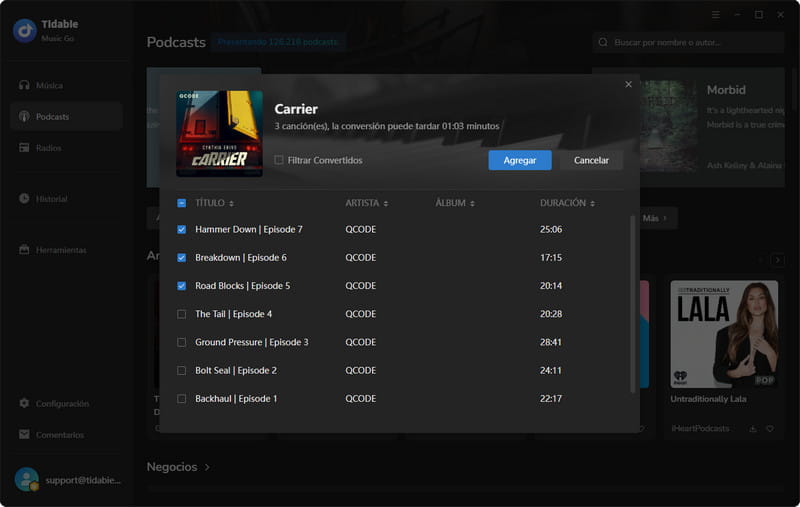Check The Tail Episode 4 checkbox
The width and height of the screenshot is (800, 507).
182,314
